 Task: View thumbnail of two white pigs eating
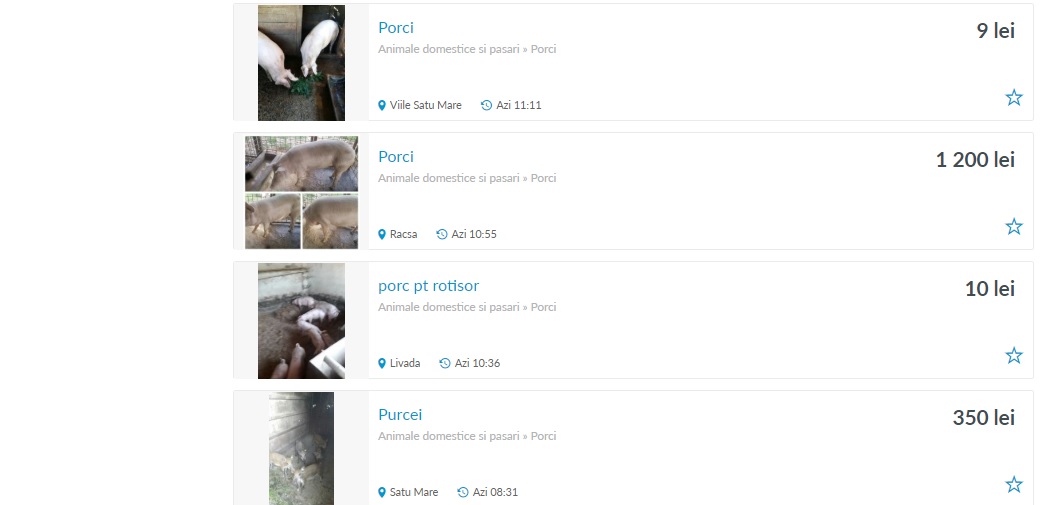click(x=301, y=63)
